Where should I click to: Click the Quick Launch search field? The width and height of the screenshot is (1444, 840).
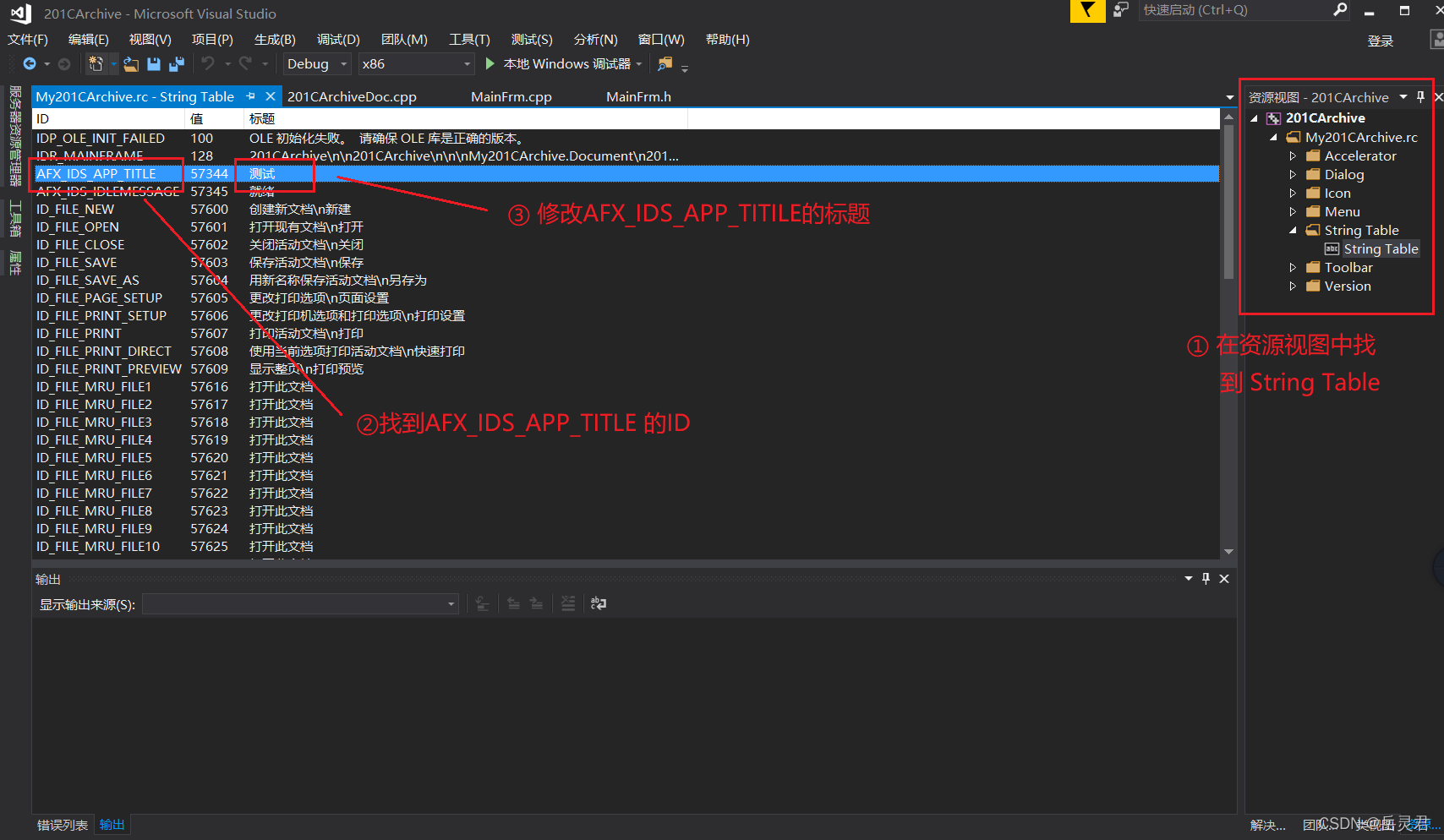(1234, 10)
